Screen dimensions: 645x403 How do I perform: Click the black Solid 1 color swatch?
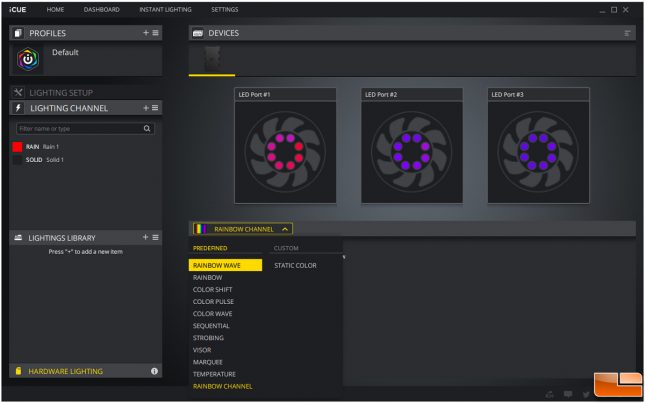(17, 160)
